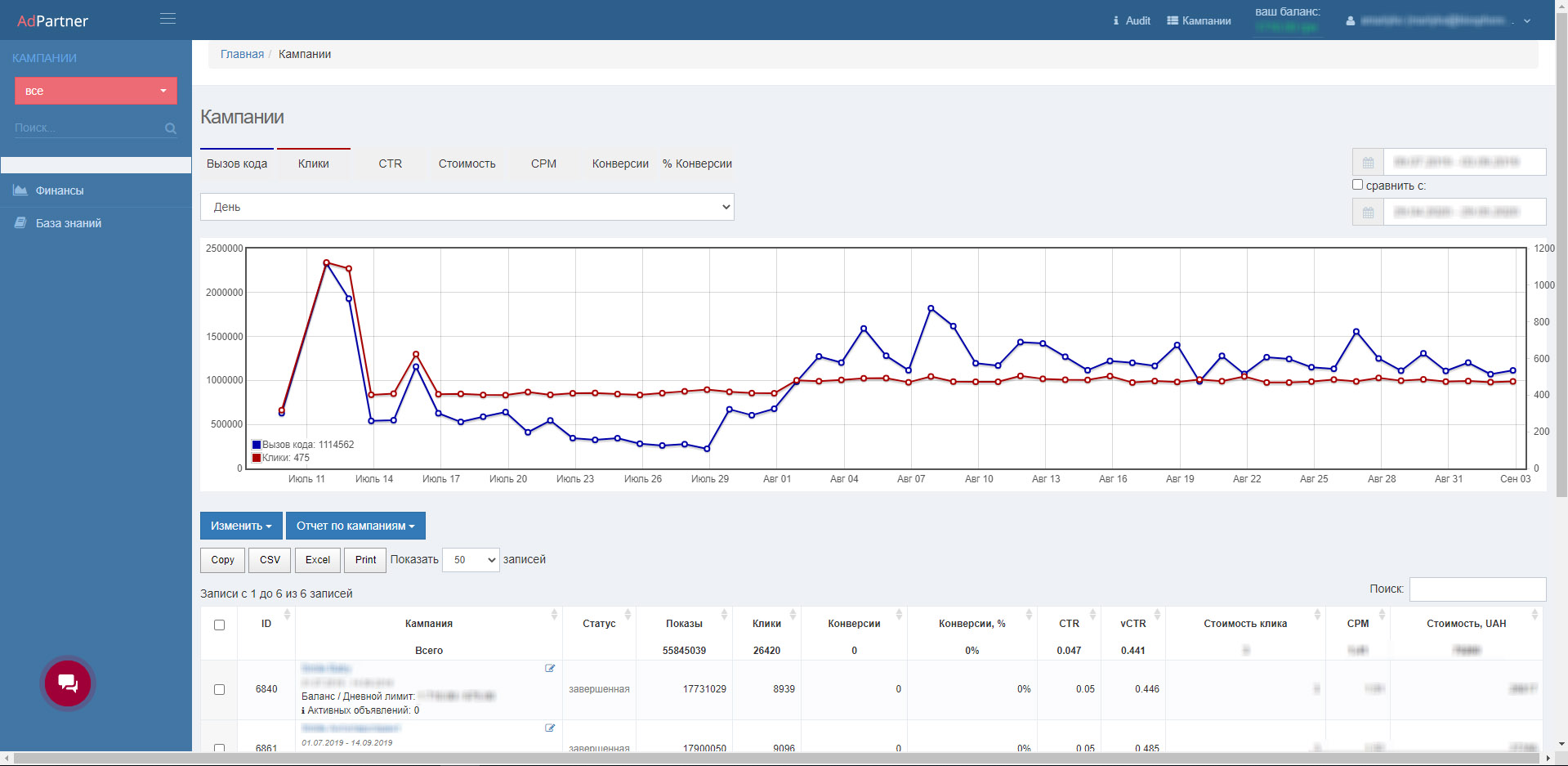Click the calendar icon of comparison date range
The image size is (1568, 766).
point(1368,213)
